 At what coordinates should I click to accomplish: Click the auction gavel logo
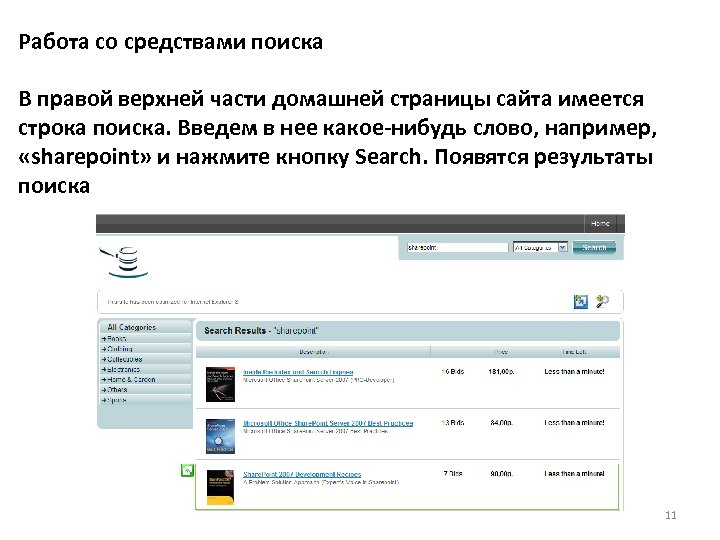pos(124,261)
